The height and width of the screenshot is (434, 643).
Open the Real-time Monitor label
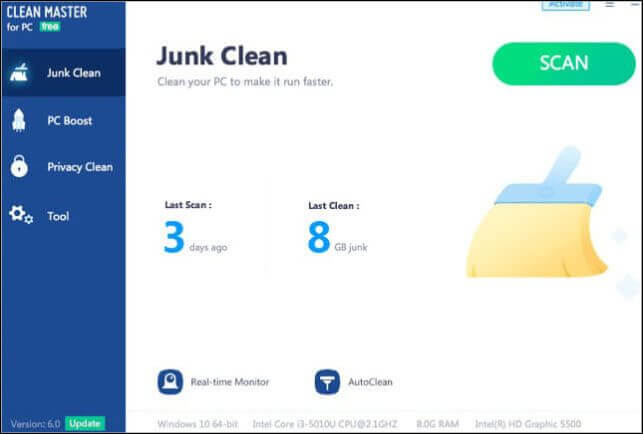point(230,382)
